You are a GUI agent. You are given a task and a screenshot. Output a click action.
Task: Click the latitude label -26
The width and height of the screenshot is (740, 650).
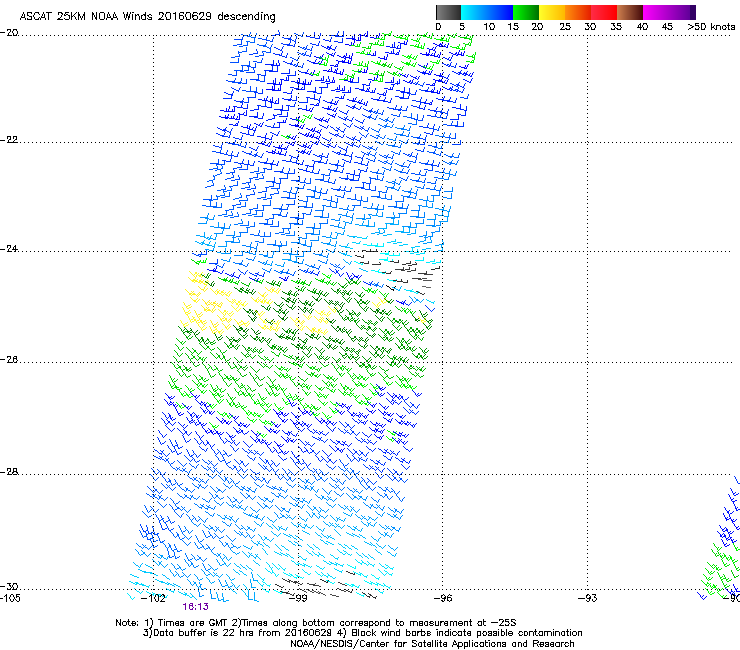point(9,360)
